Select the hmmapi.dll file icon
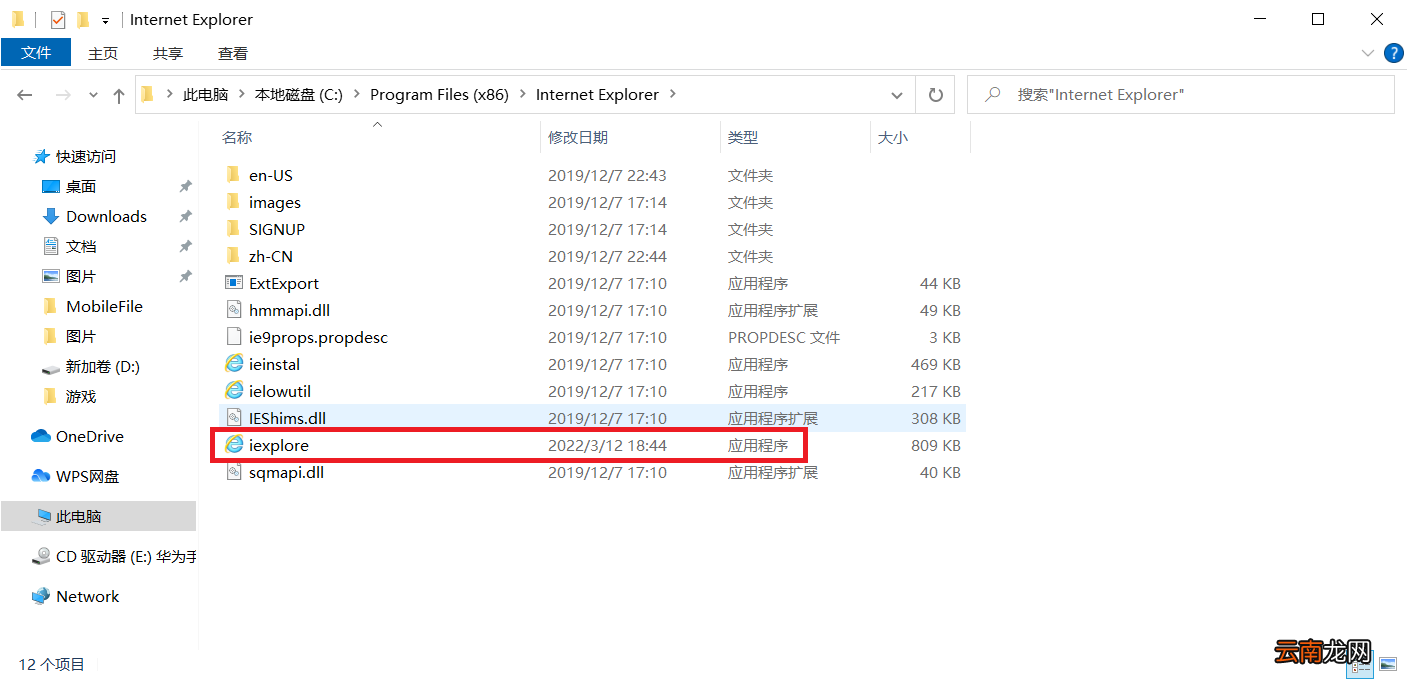 234,310
